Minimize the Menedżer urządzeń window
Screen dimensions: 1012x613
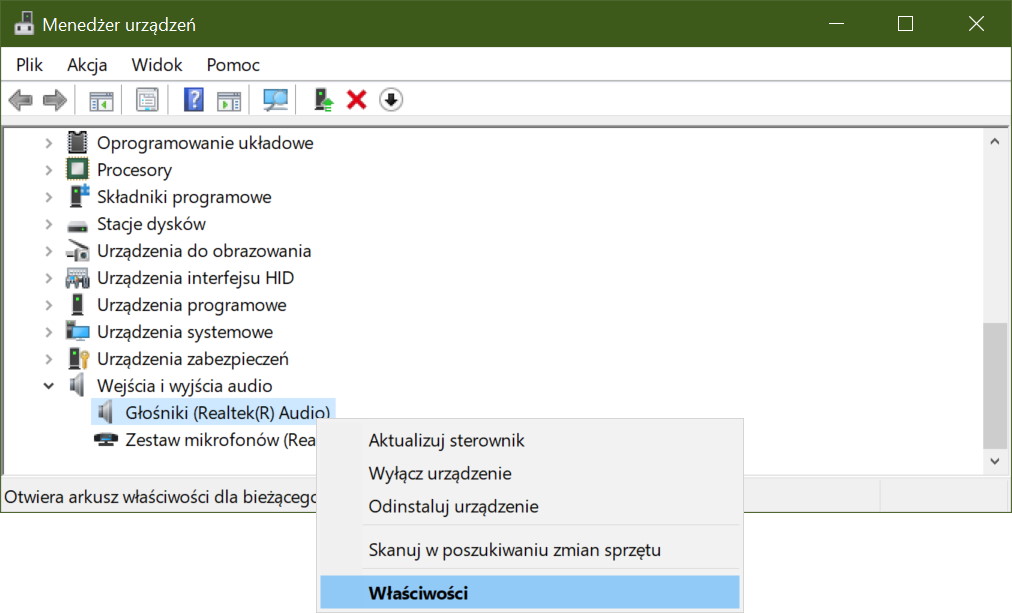point(836,24)
